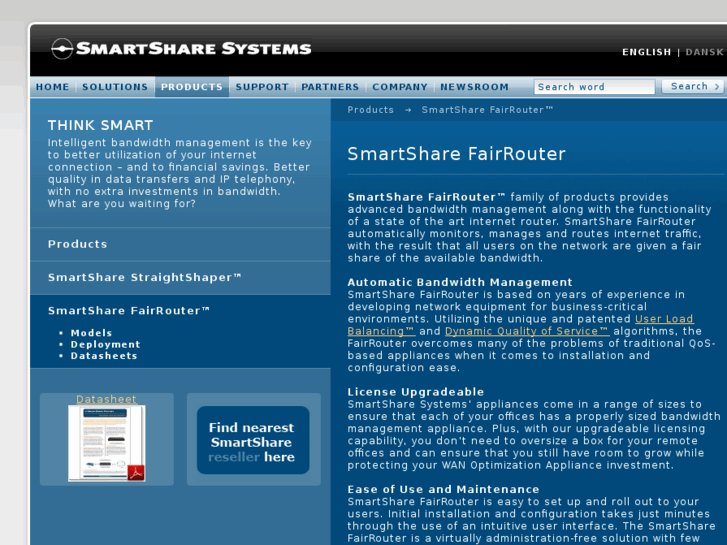Screen dimensions: 727x545
Task: Click the SmartShare FairRouter breadcrumb
Action: 487,110
